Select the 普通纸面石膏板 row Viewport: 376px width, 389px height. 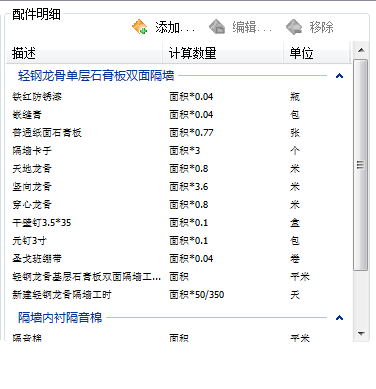(x=179, y=133)
